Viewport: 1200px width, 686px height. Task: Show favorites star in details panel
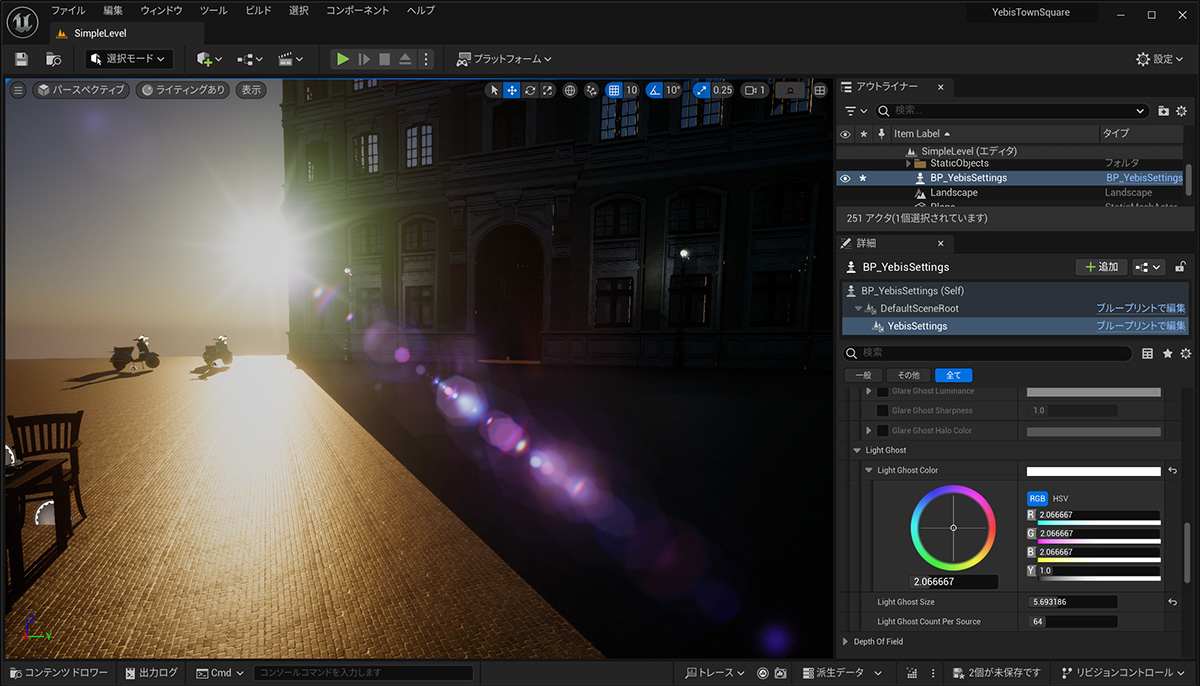click(x=1167, y=353)
